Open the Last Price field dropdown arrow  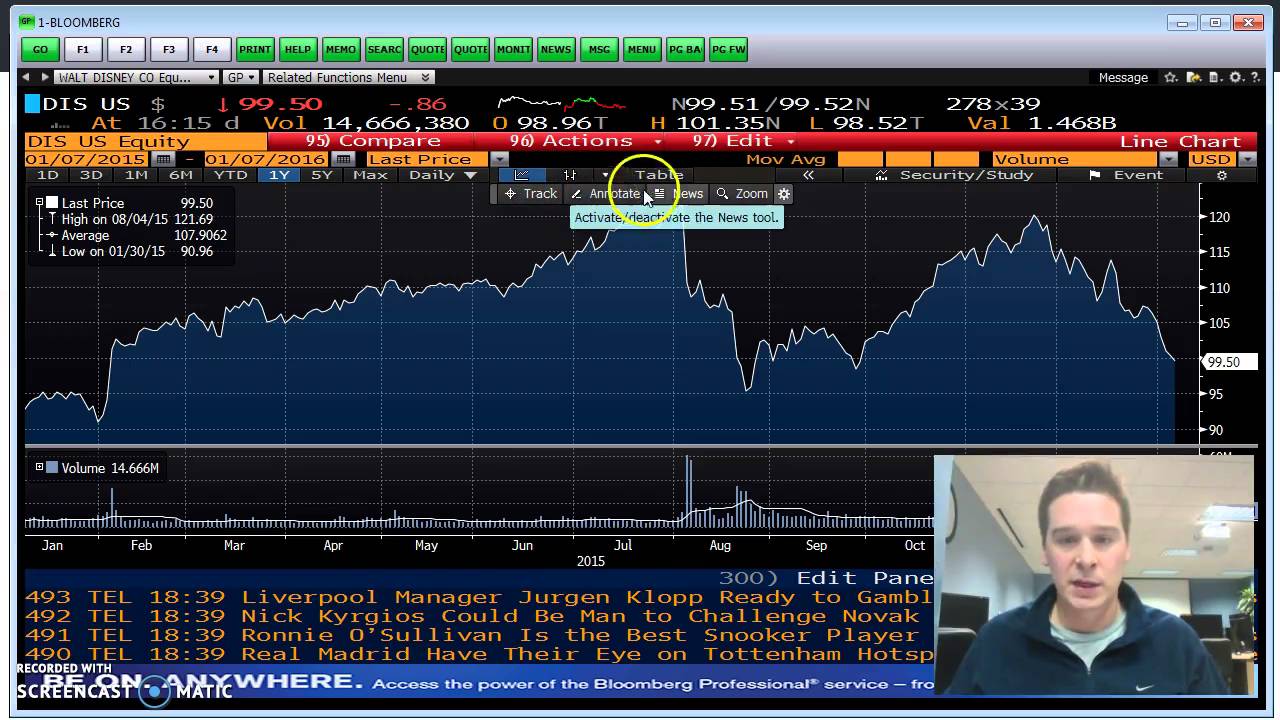[499, 159]
